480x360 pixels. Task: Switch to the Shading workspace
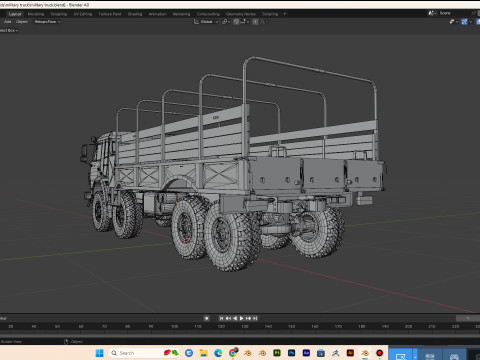pyautogui.click(x=135, y=14)
